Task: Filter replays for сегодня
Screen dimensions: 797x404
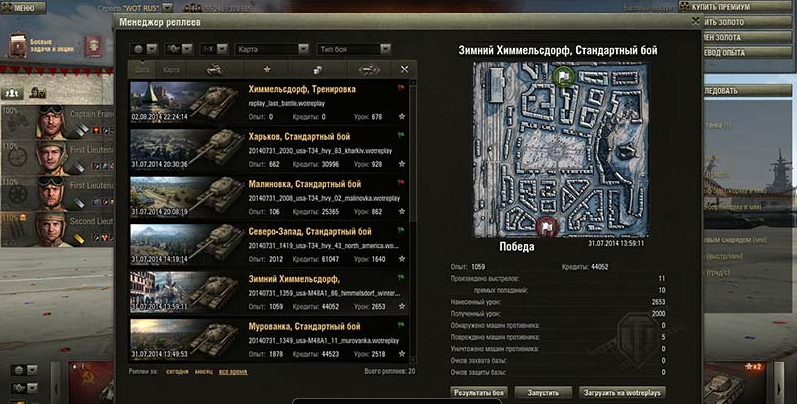Action: pos(177,371)
